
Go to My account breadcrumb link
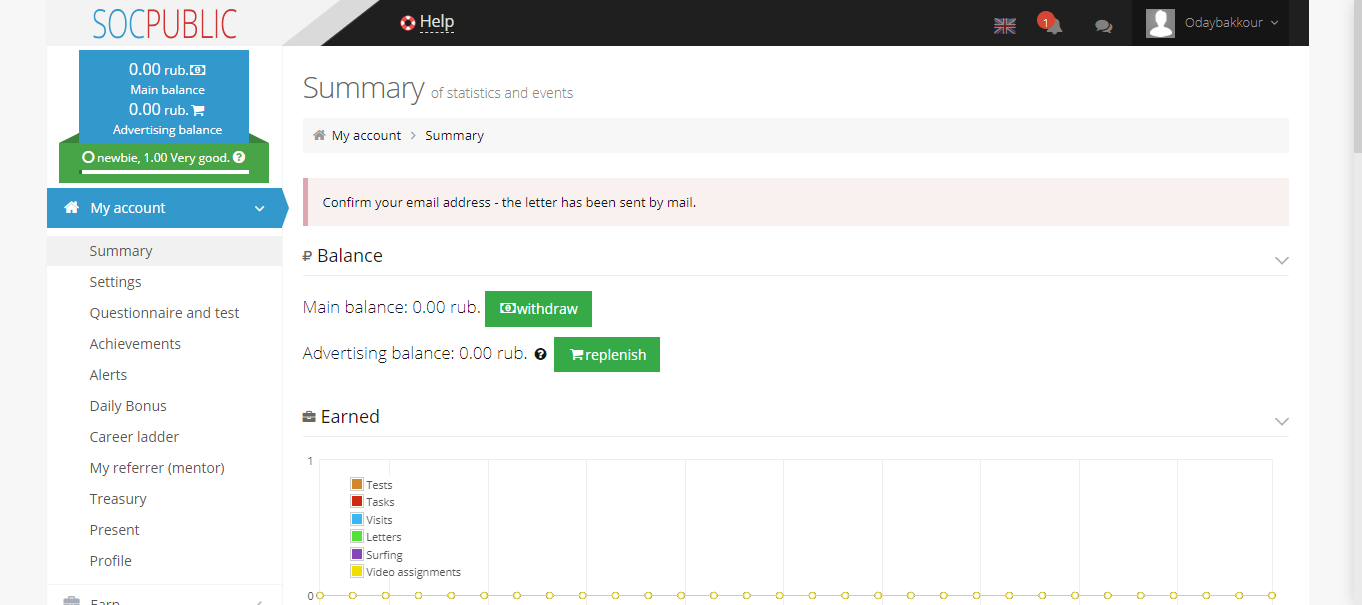366,135
